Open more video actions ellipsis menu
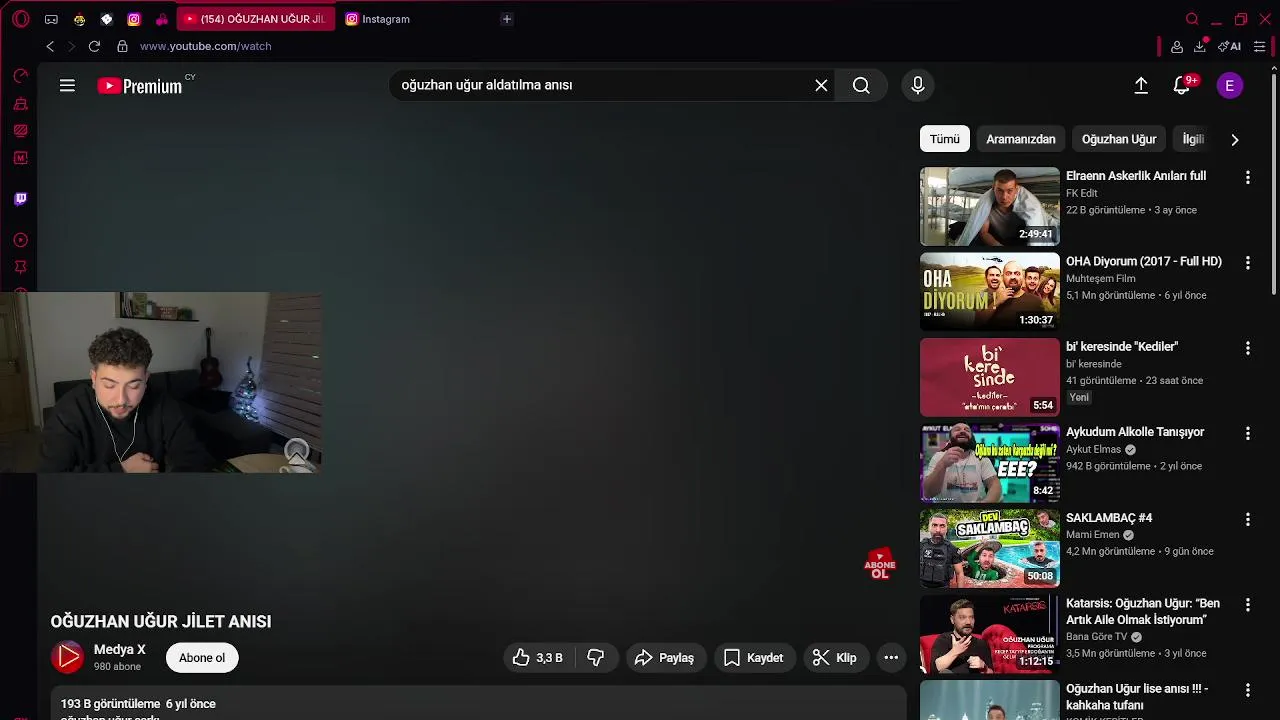 pyautogui.click(x=891, y=658)
